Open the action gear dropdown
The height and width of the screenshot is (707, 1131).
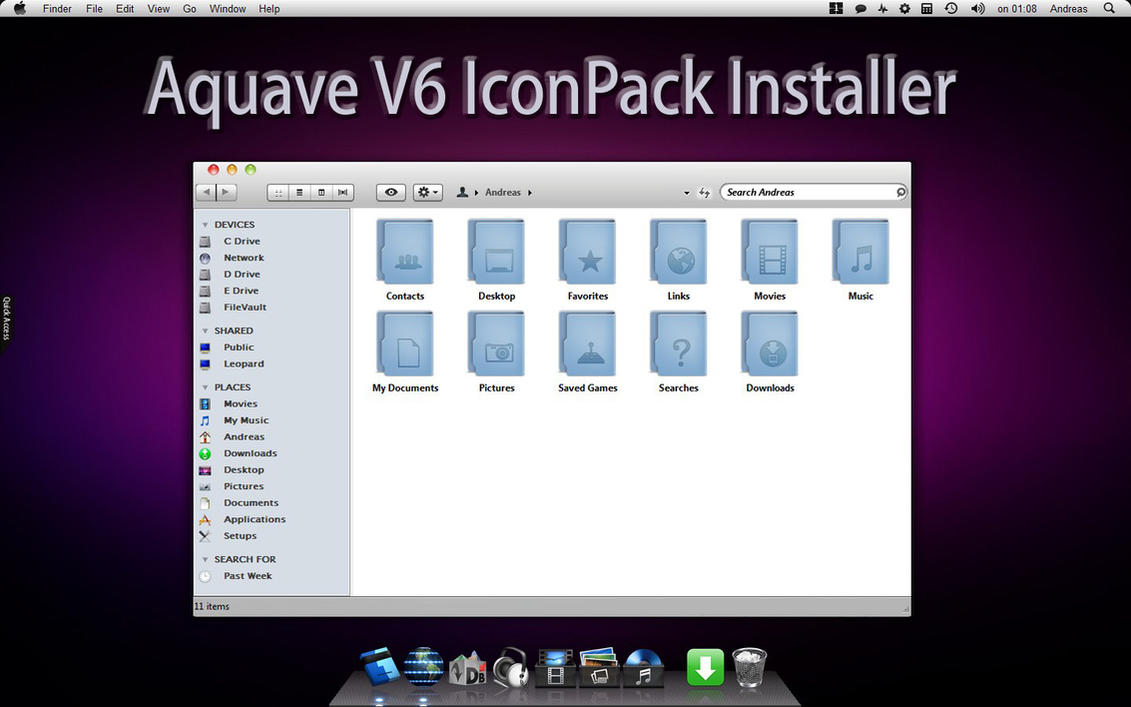428,193
